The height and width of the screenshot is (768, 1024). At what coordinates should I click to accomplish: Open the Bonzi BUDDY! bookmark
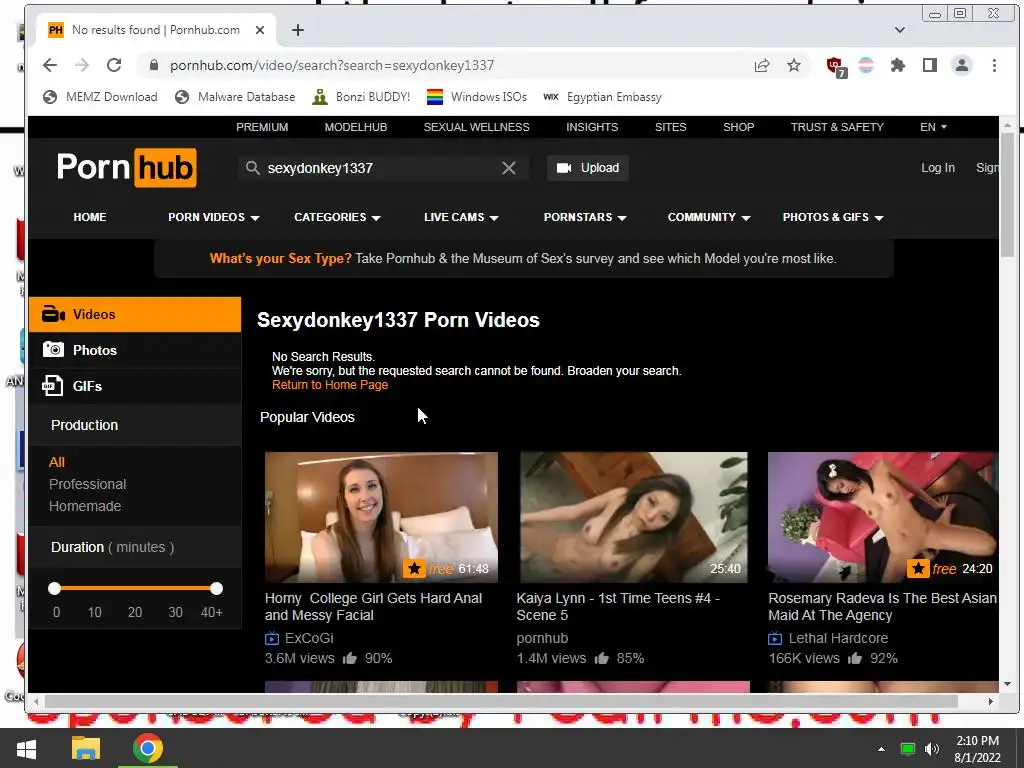360,97
